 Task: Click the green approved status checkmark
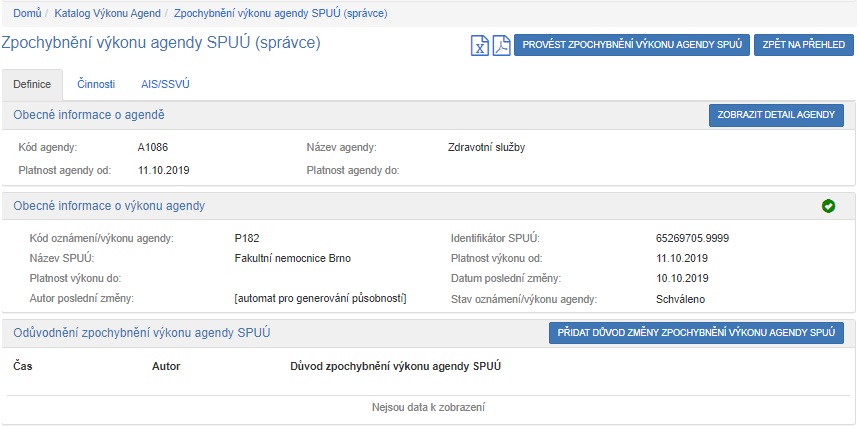click(x=828, y=206)
